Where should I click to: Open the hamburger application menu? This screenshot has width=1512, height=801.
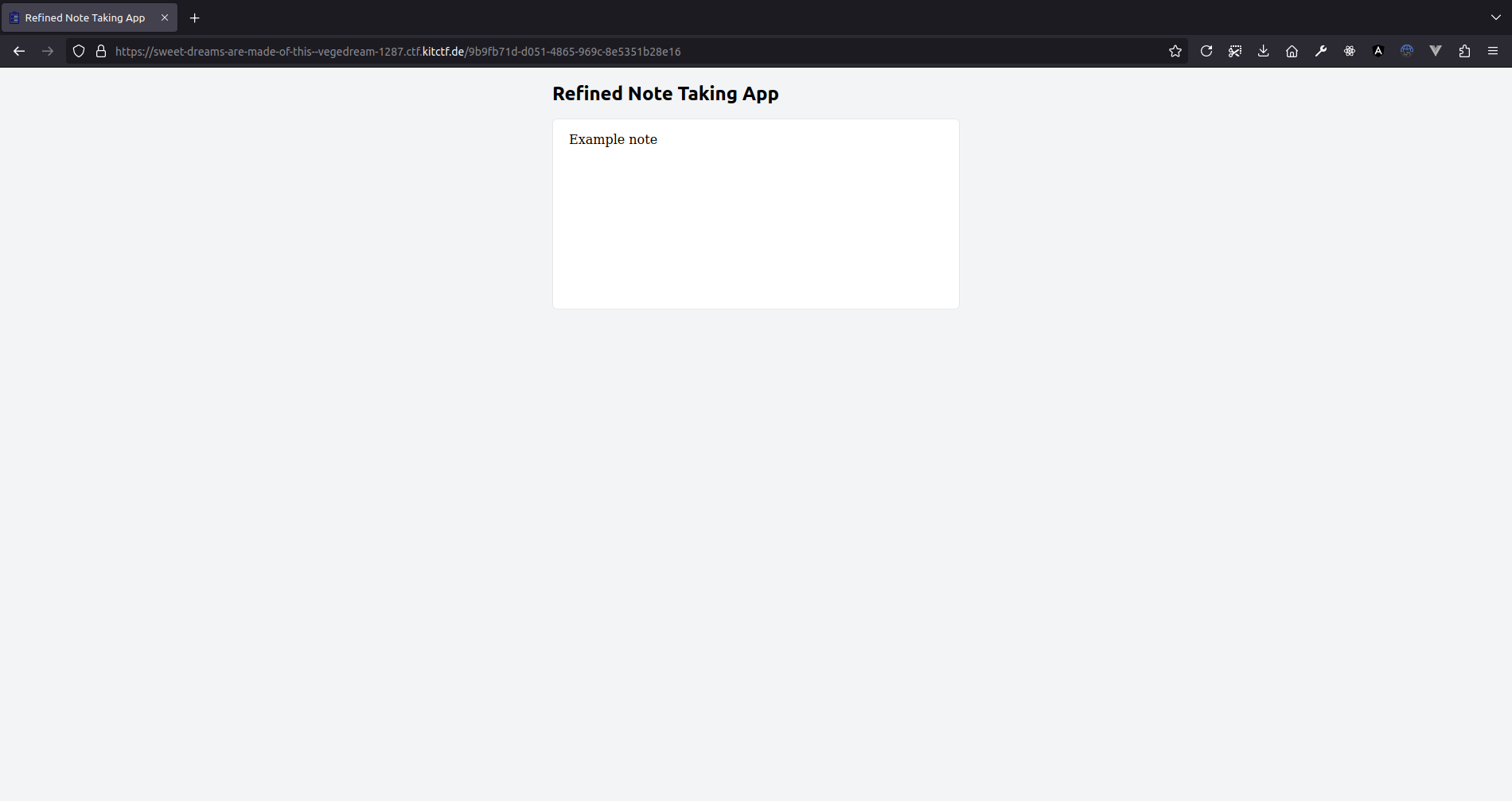1493,50
